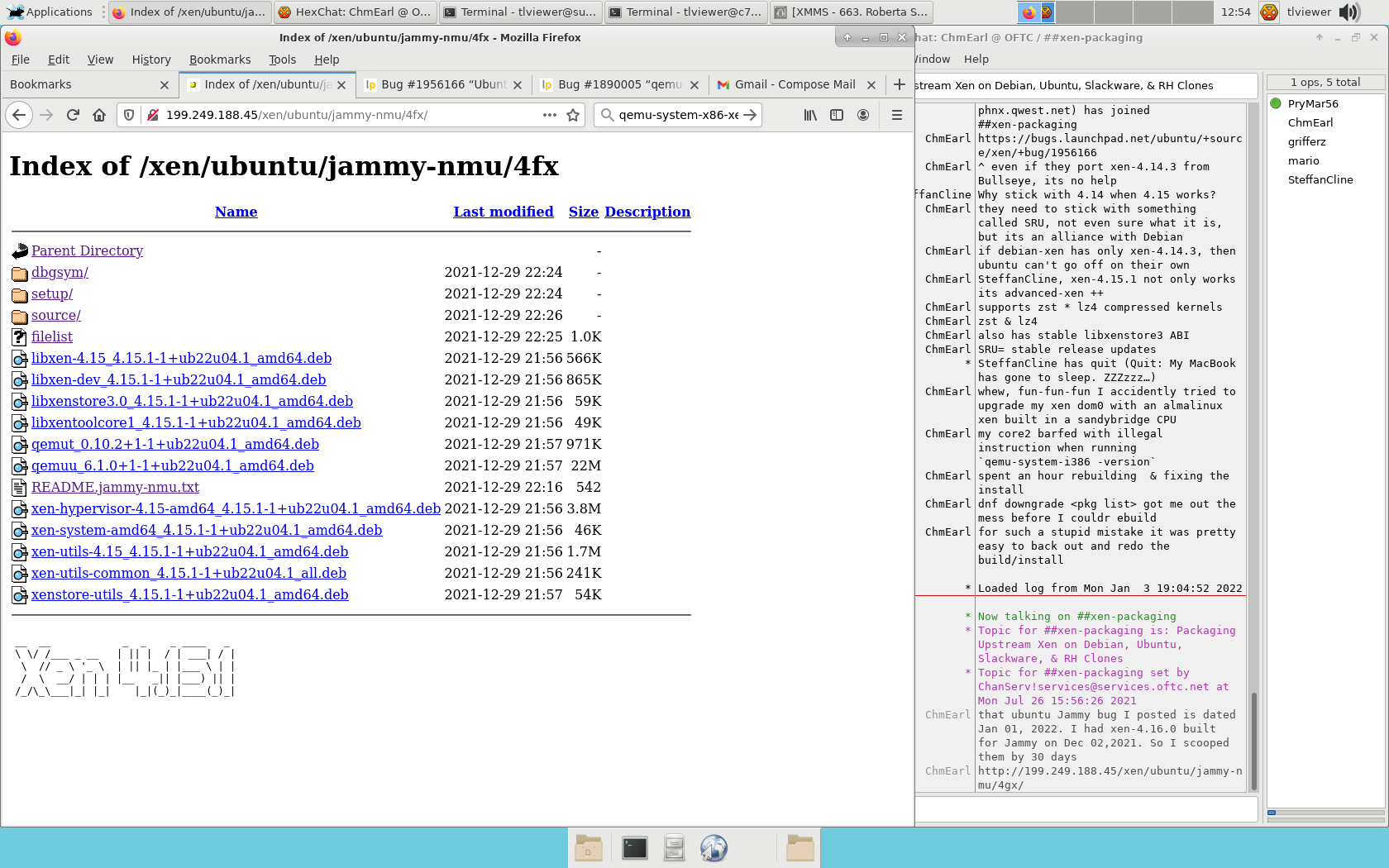Click the volume speaker icon in panel
1389x868 pixels.
pos(1349,12)
